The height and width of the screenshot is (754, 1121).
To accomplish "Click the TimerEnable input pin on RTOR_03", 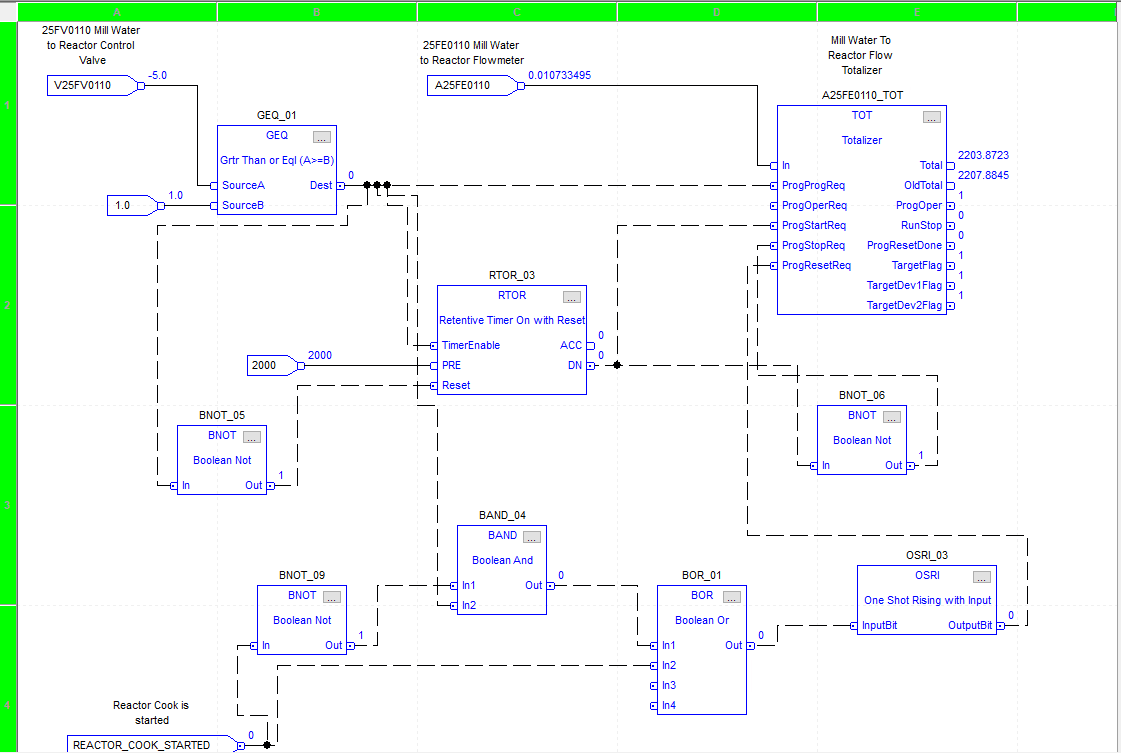I will point(434,345).
